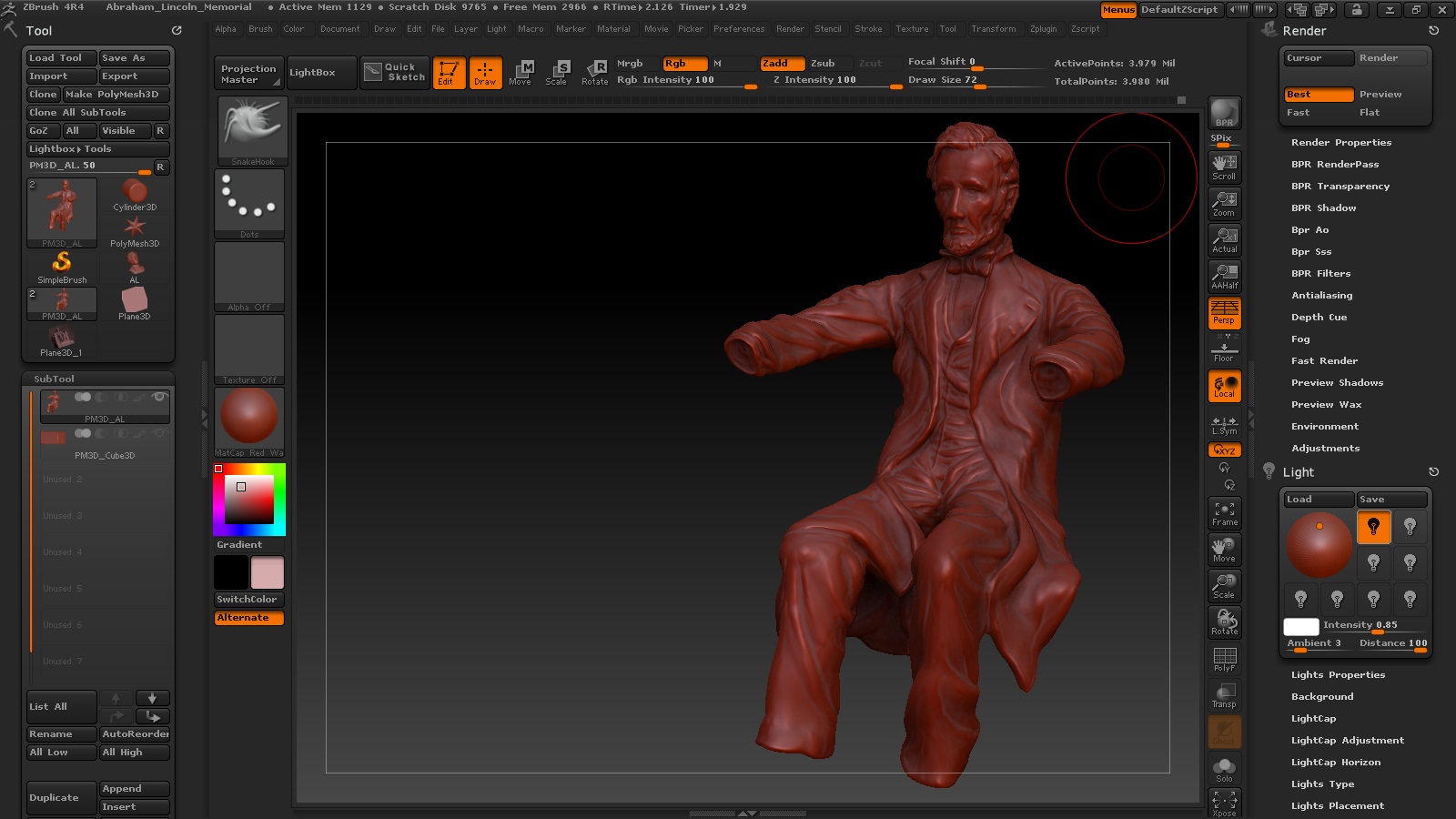The height and width of the screenshot is (819, 1456).
Task: Select the Scale mode in top toolbar
Action: click(556, 73)
